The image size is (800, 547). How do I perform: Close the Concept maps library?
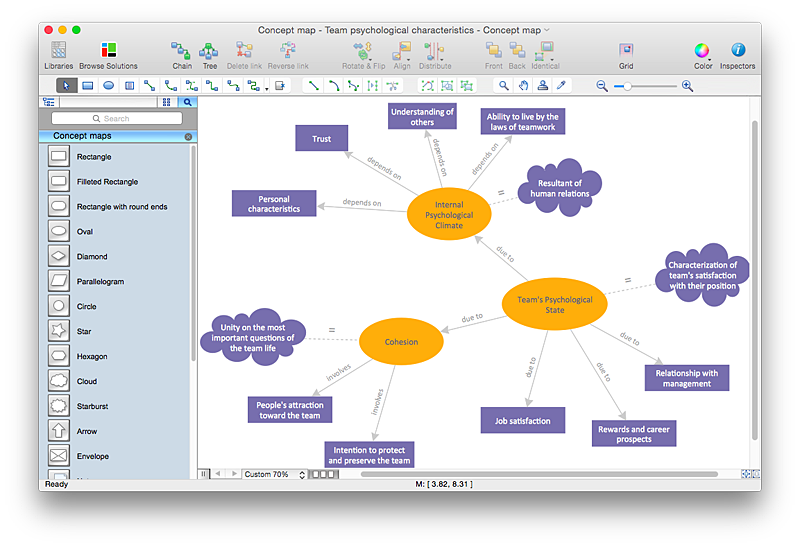coord(188,136)
